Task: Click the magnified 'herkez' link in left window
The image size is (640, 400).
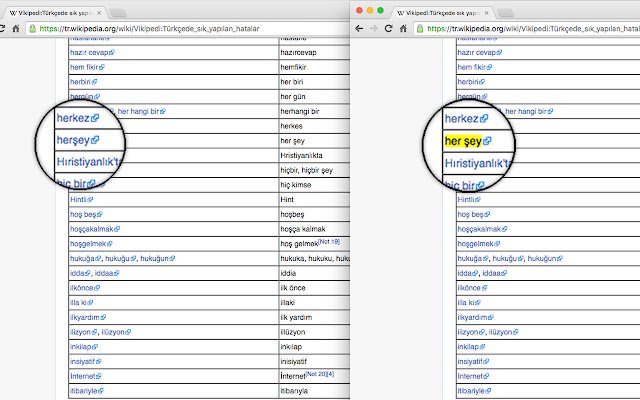Action: pos(73,118)
